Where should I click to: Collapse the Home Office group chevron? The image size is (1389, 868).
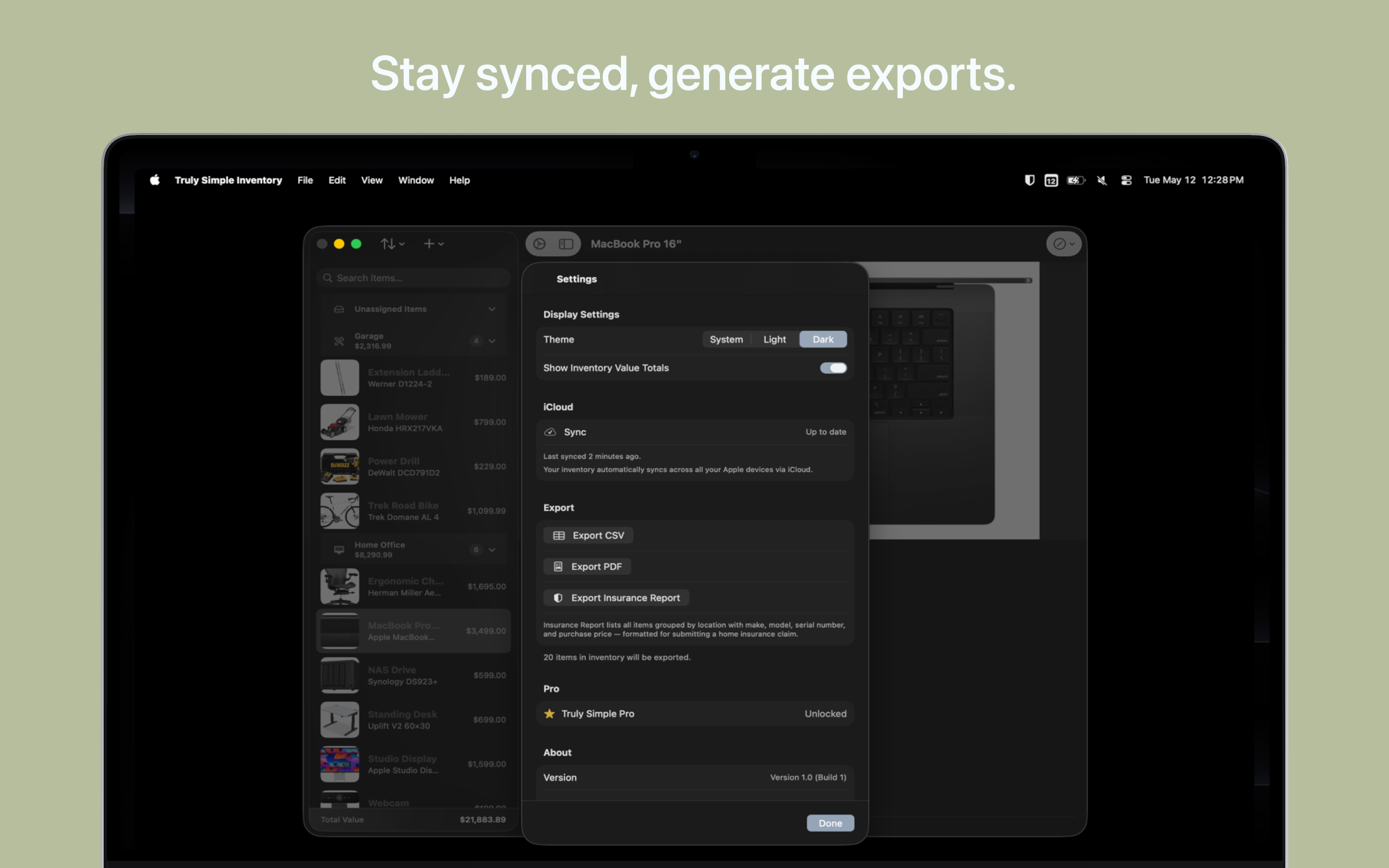pos(492,549)
